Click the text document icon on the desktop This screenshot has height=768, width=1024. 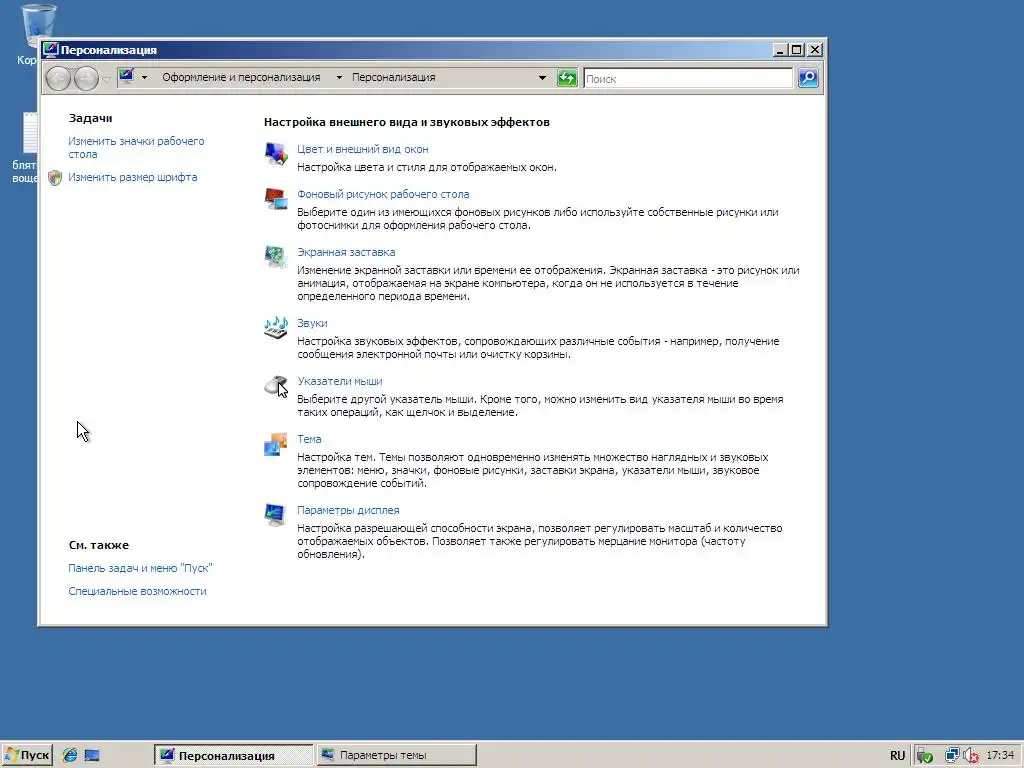[x=29, y=132]
